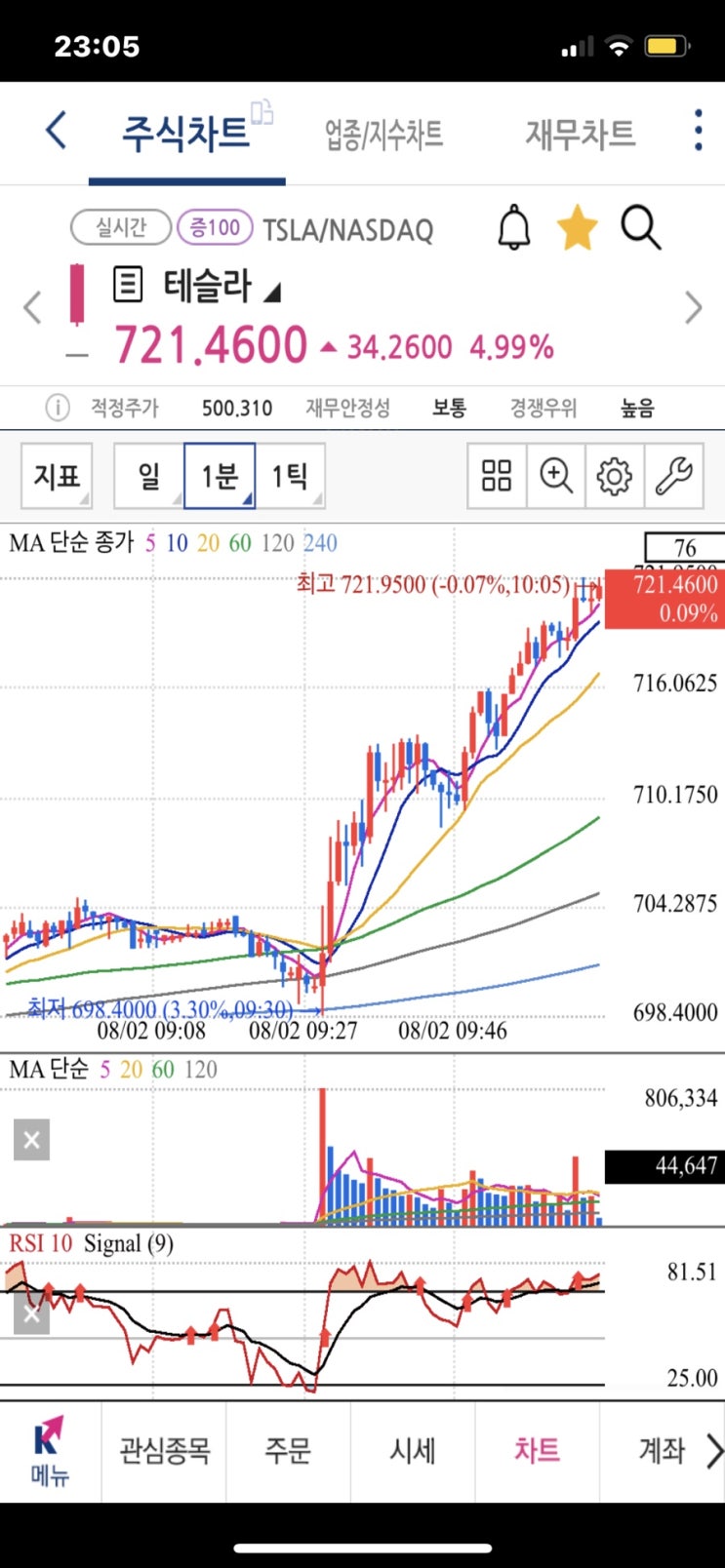Expand more bottom tabs with right arrow
The height and width of the screenshot is (1568, 725).
(714, 1451)
